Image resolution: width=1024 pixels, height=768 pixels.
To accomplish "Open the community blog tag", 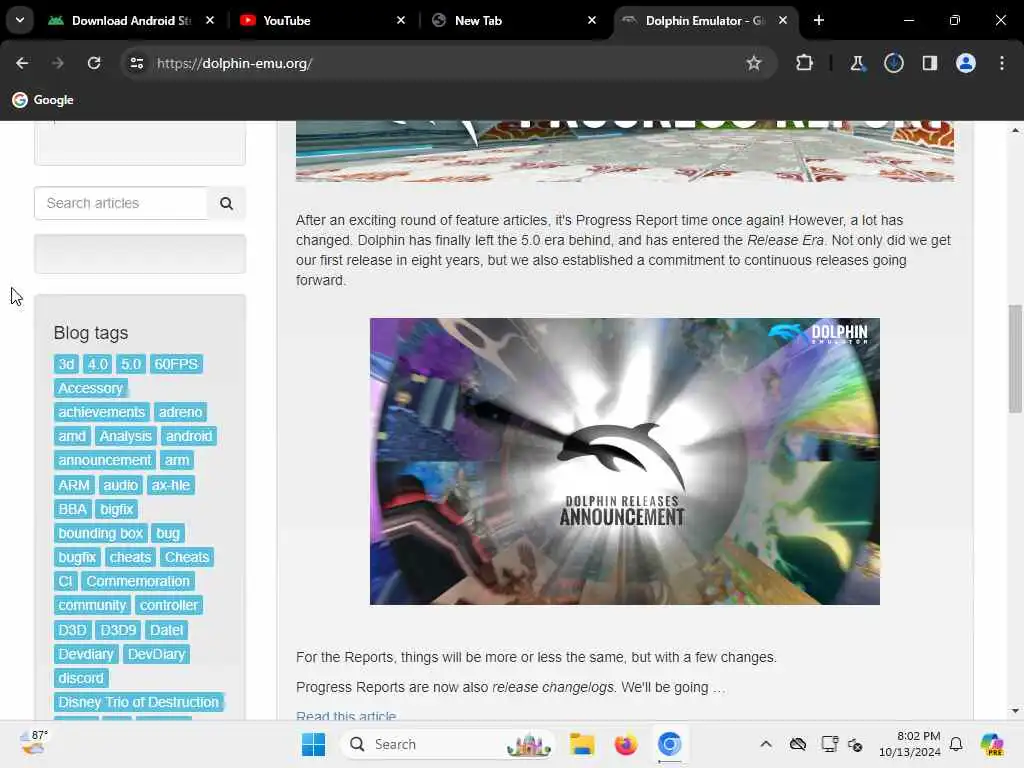I will tap(92, 605).
